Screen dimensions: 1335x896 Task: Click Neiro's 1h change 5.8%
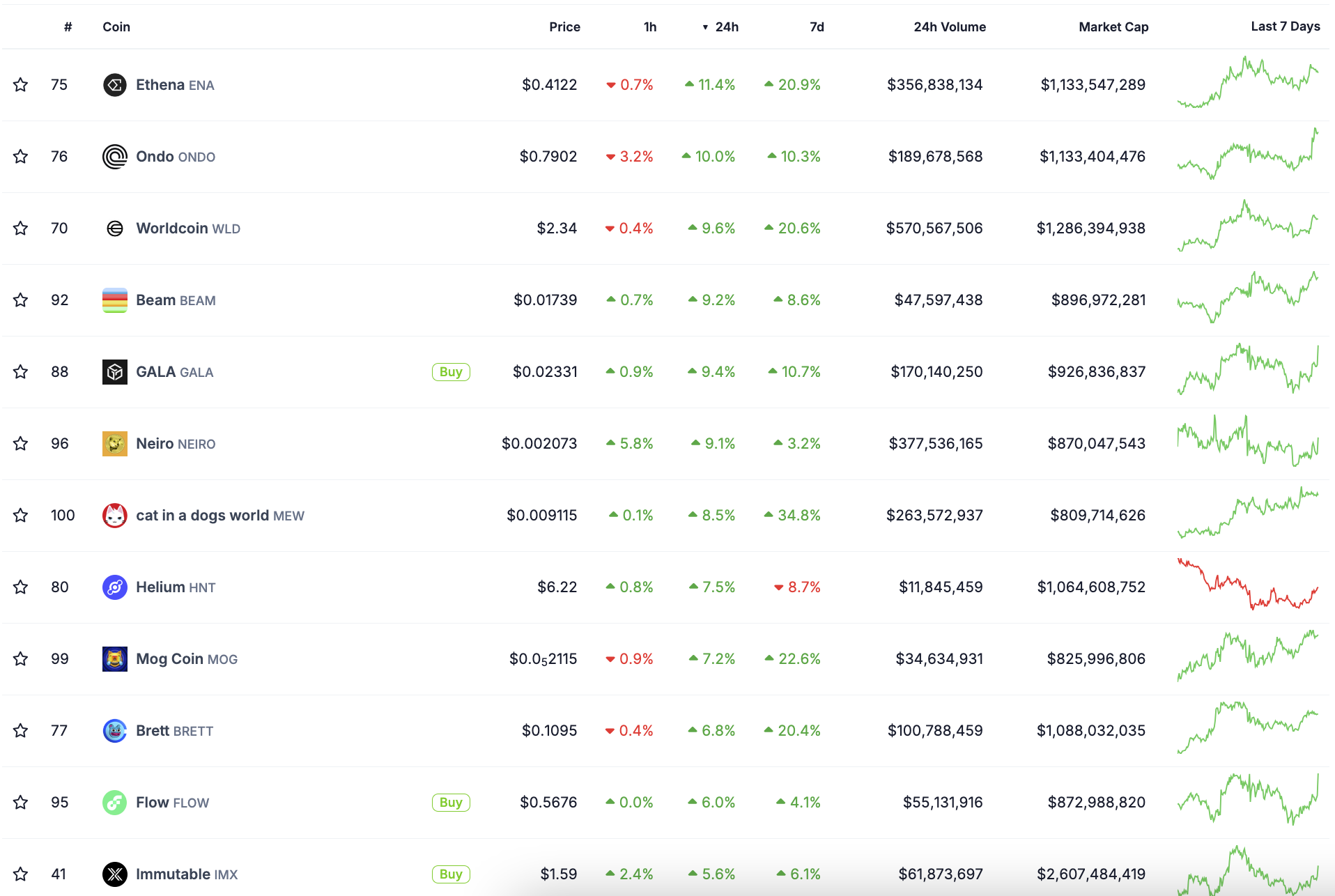click(x=630, y=444)
